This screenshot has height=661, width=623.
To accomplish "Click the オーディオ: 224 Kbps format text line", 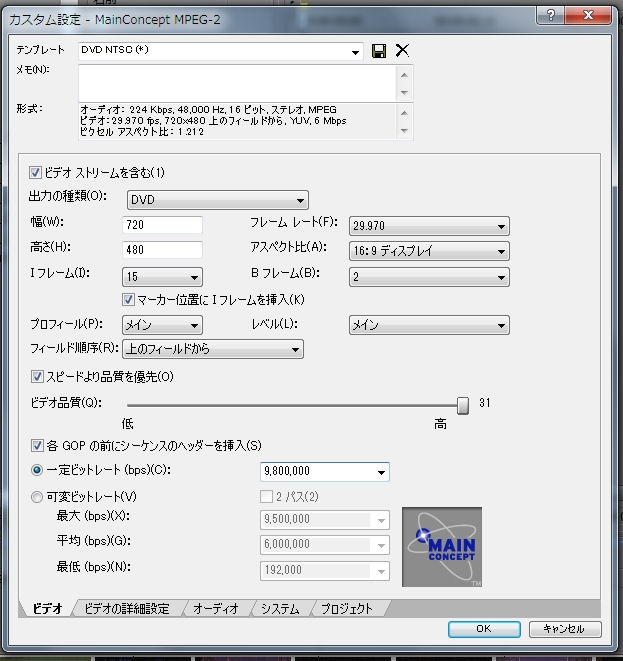I will coord(208,110).
